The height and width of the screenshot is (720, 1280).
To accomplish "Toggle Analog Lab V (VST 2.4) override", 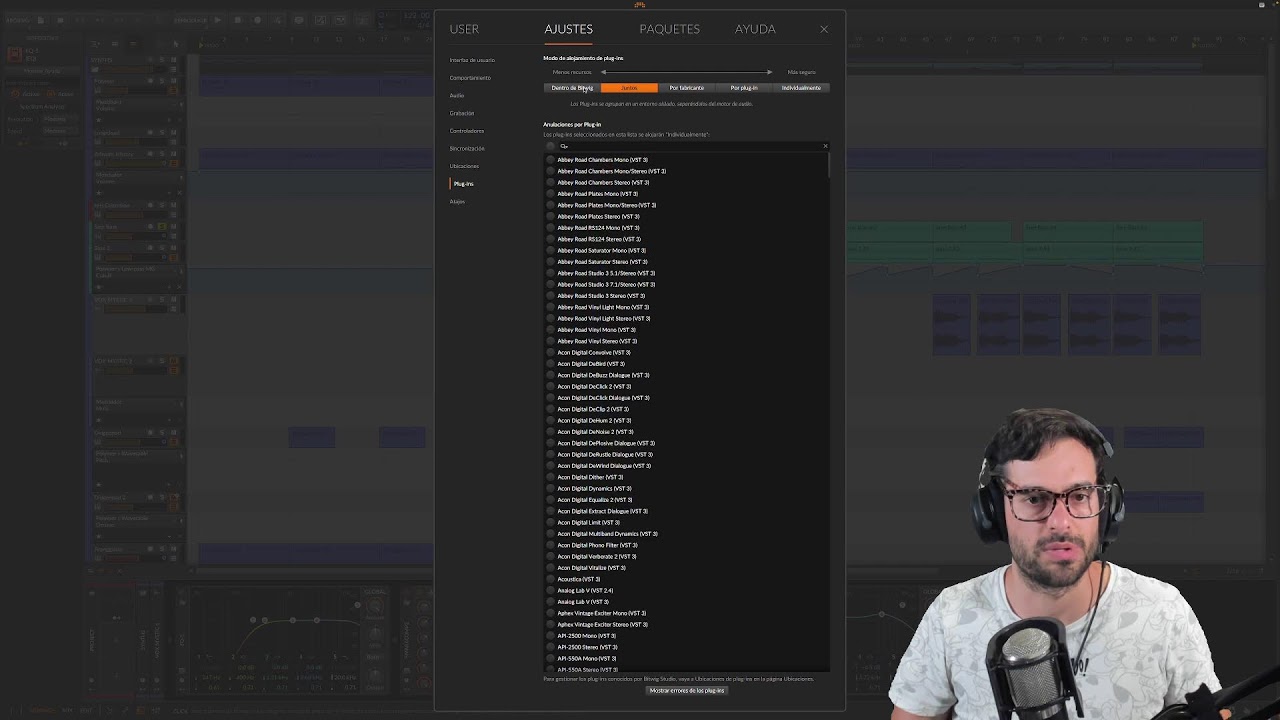I will [x=550, y=590].
